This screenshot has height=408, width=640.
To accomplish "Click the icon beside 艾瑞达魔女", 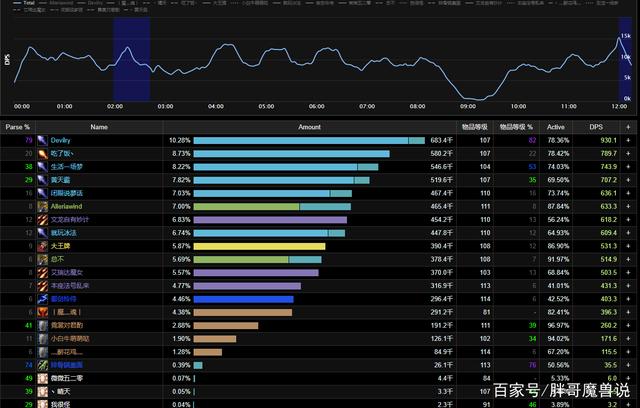I will pos(42,271).
